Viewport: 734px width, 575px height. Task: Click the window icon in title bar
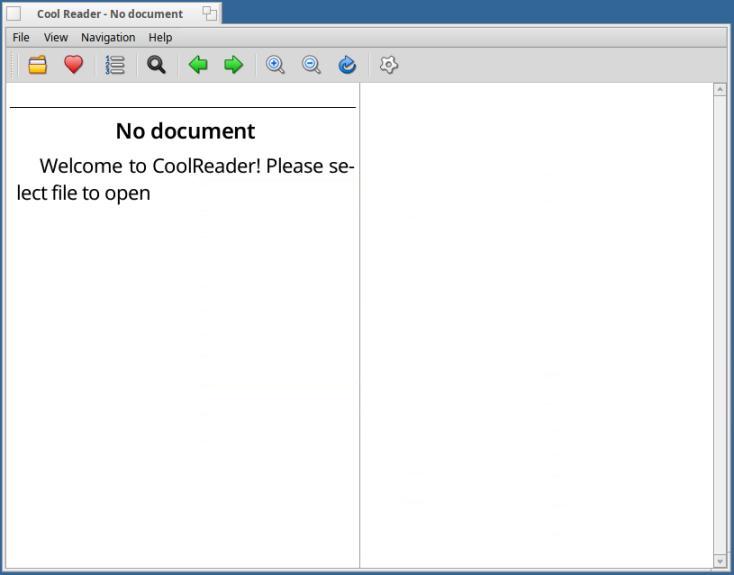[14, 14]
